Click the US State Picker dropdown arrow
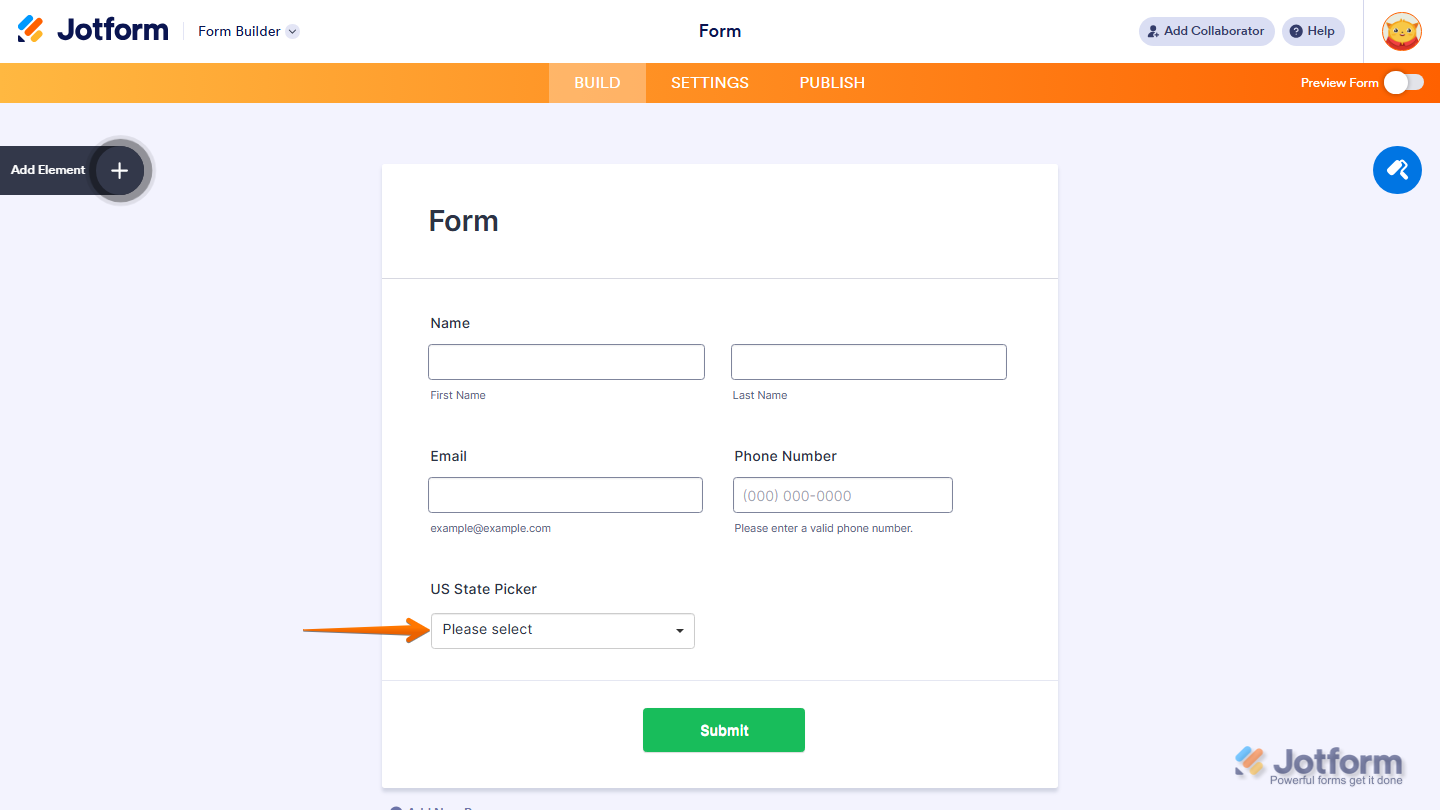Image resolution: width=1440 pixels, height=810 pixels. (x=678, y=630)
